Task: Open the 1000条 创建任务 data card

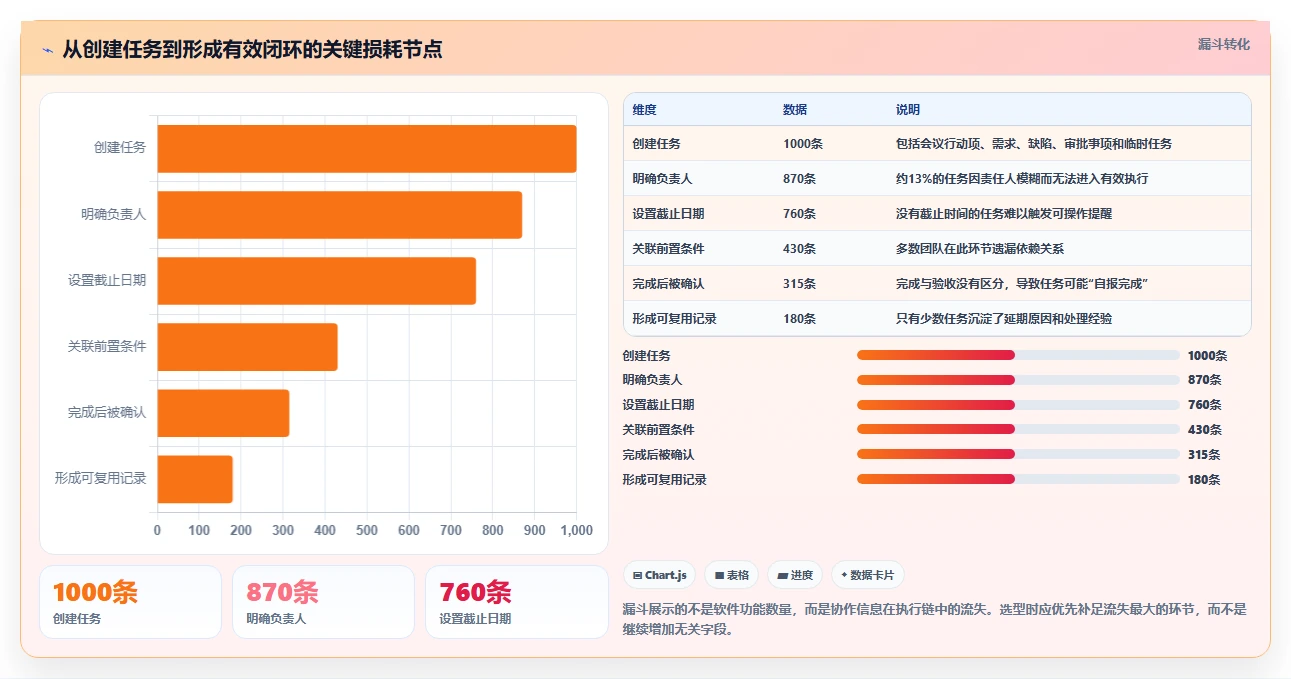Action: pyautogui.click(x=130, y=602)
